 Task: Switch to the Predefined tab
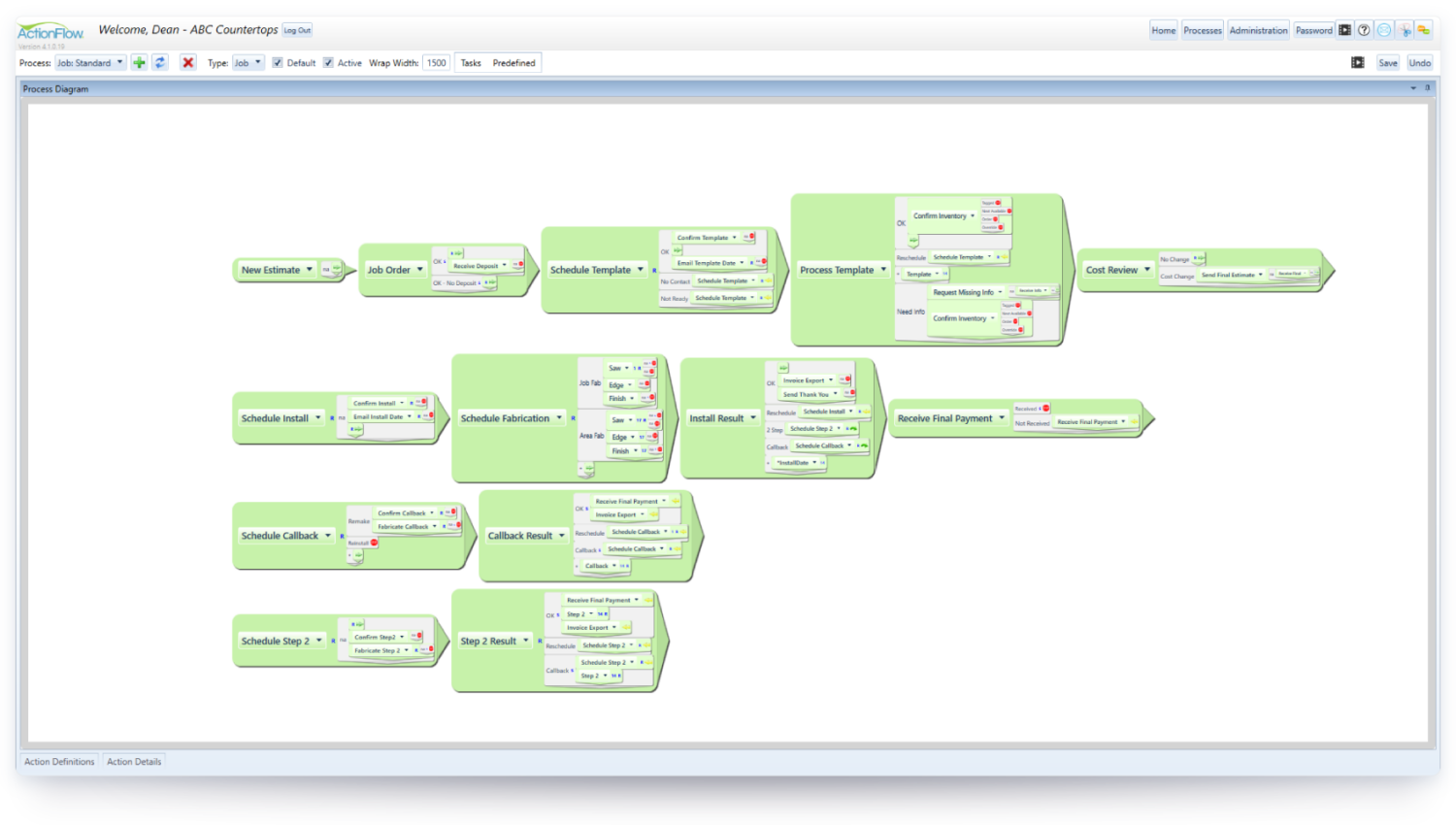click(x=513, y=62)
